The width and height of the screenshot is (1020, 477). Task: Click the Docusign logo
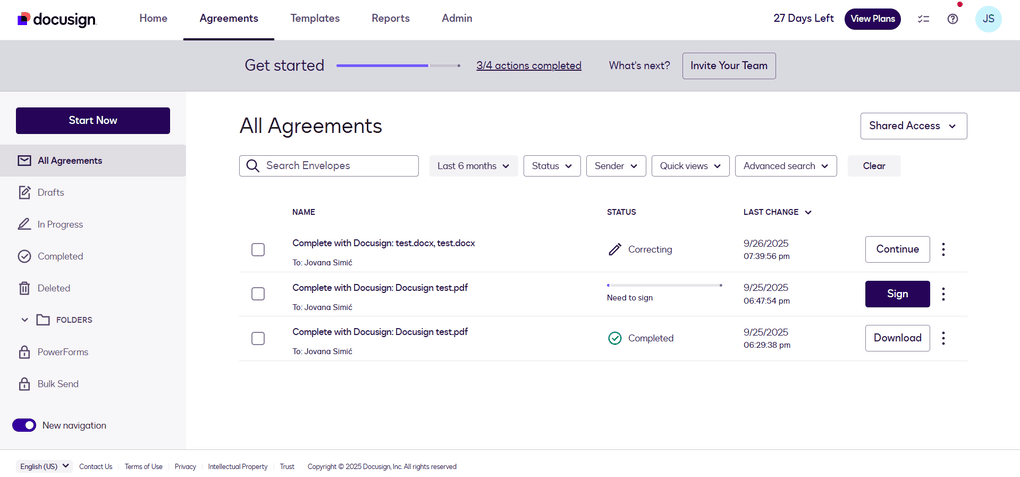tap(57, 19)
